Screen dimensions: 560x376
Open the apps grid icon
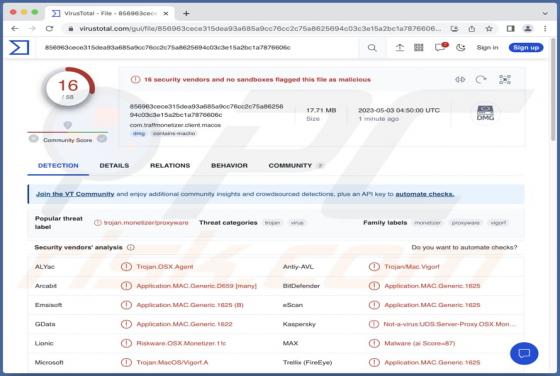(419, 47)
